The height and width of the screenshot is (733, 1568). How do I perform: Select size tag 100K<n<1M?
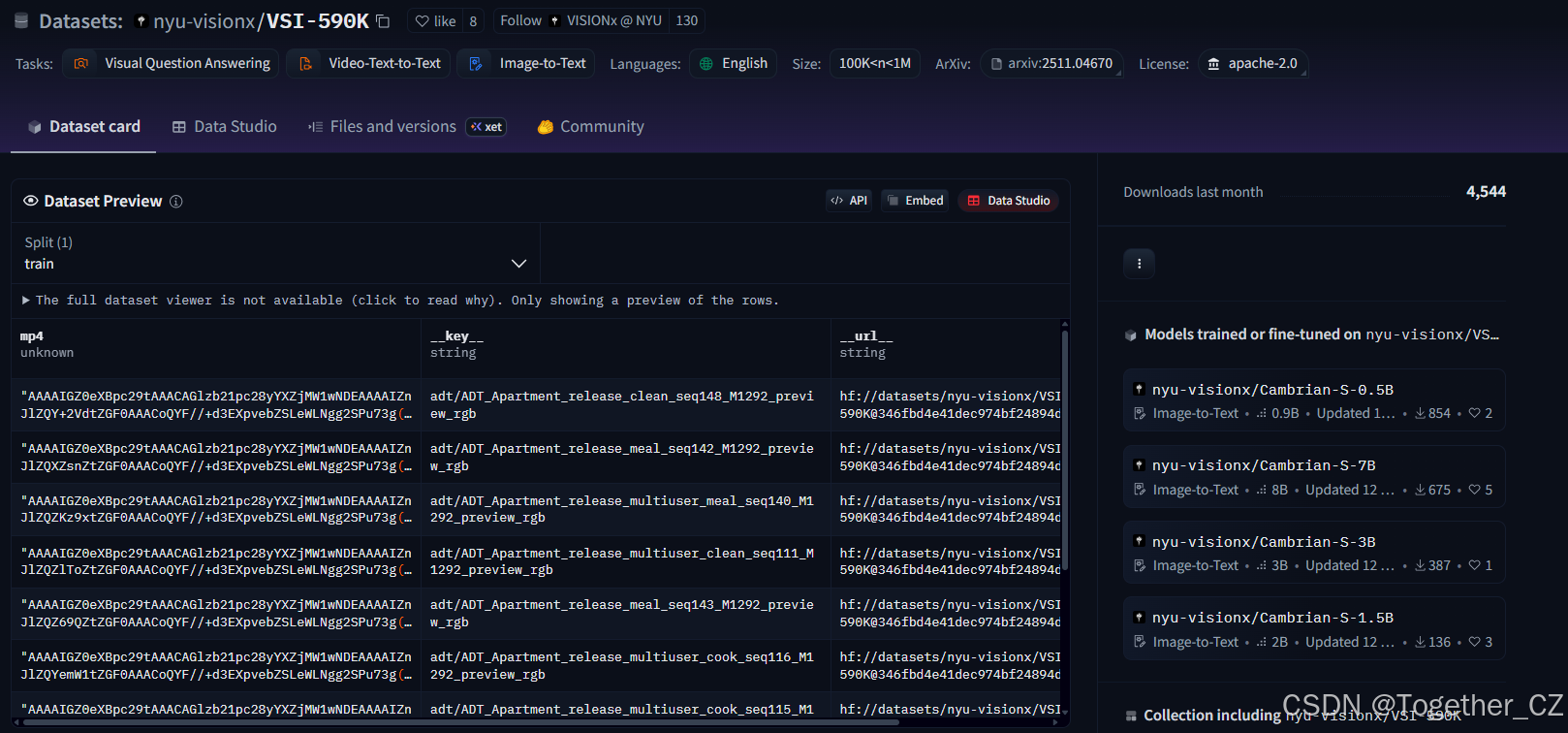(x=874, y=63)
